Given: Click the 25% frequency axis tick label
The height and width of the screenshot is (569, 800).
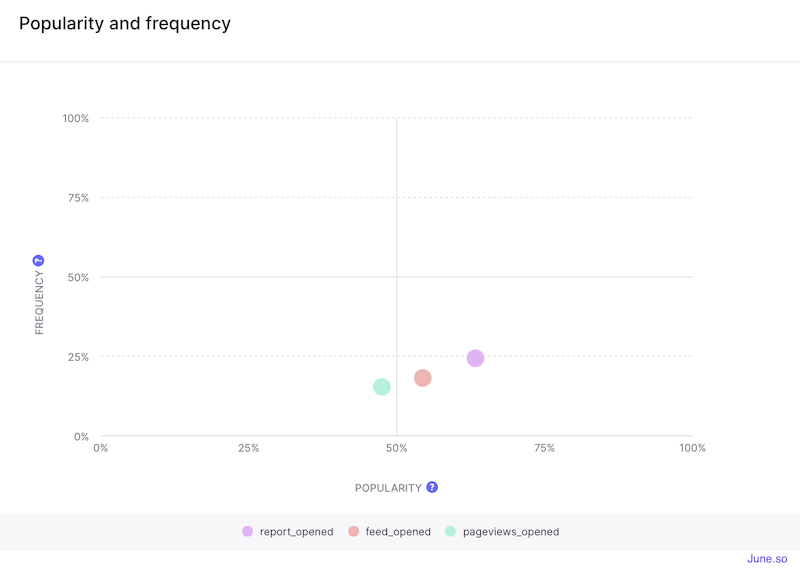Looking at the screenshot, I should [x=78, y=357].
